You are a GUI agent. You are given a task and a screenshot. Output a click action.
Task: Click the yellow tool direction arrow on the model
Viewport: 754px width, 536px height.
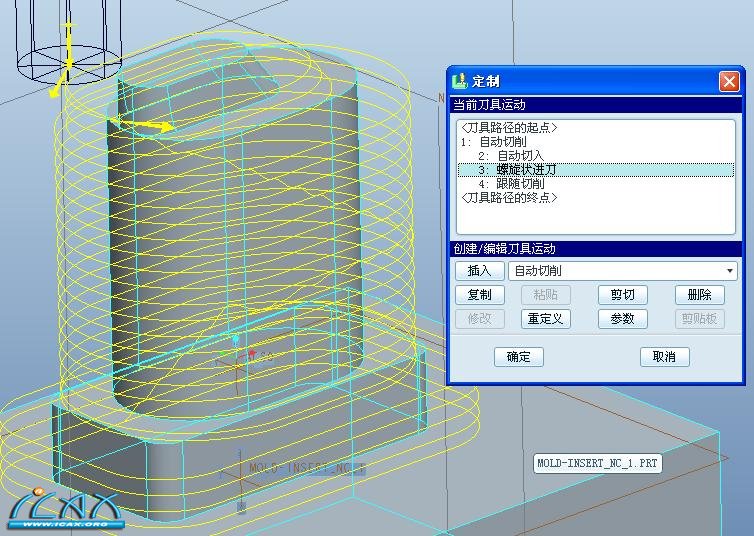click(153, 127)
